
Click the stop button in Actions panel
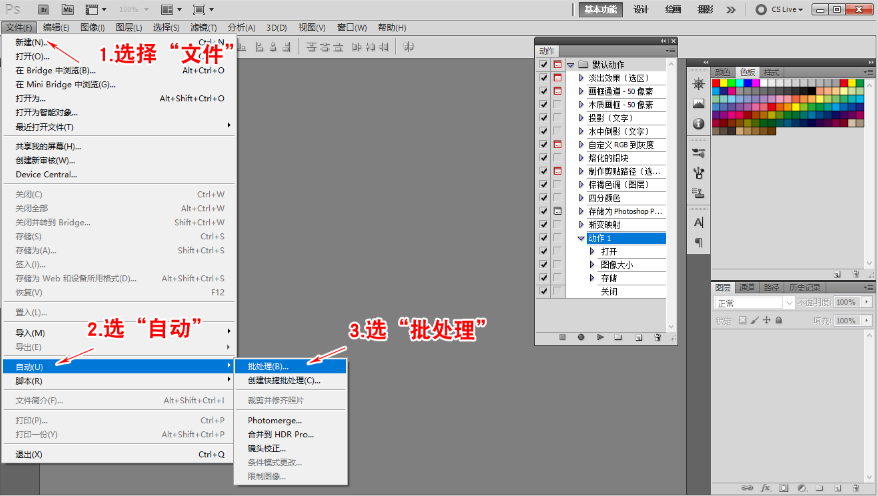point(562,337)
